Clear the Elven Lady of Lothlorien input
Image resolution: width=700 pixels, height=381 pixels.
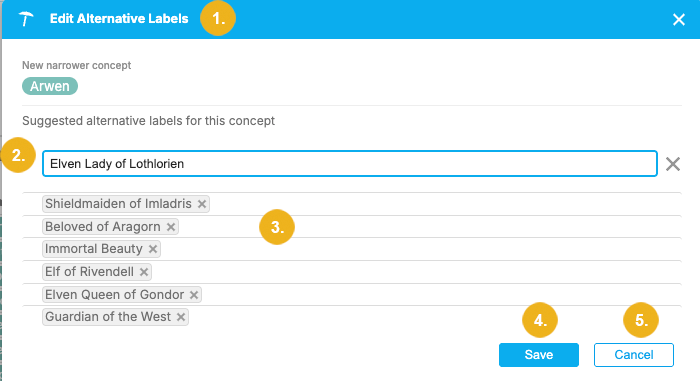point(673,164)
